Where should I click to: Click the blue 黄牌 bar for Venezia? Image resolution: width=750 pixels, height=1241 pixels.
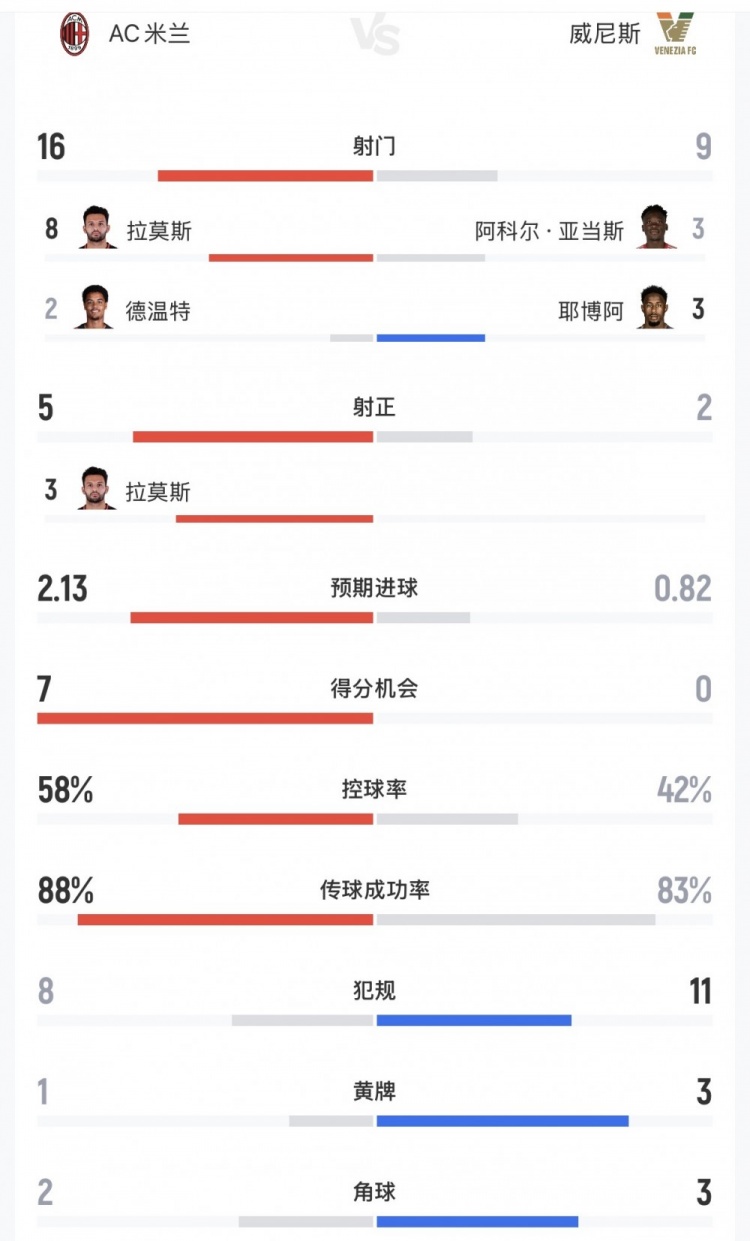click(x=503, y=1121)
